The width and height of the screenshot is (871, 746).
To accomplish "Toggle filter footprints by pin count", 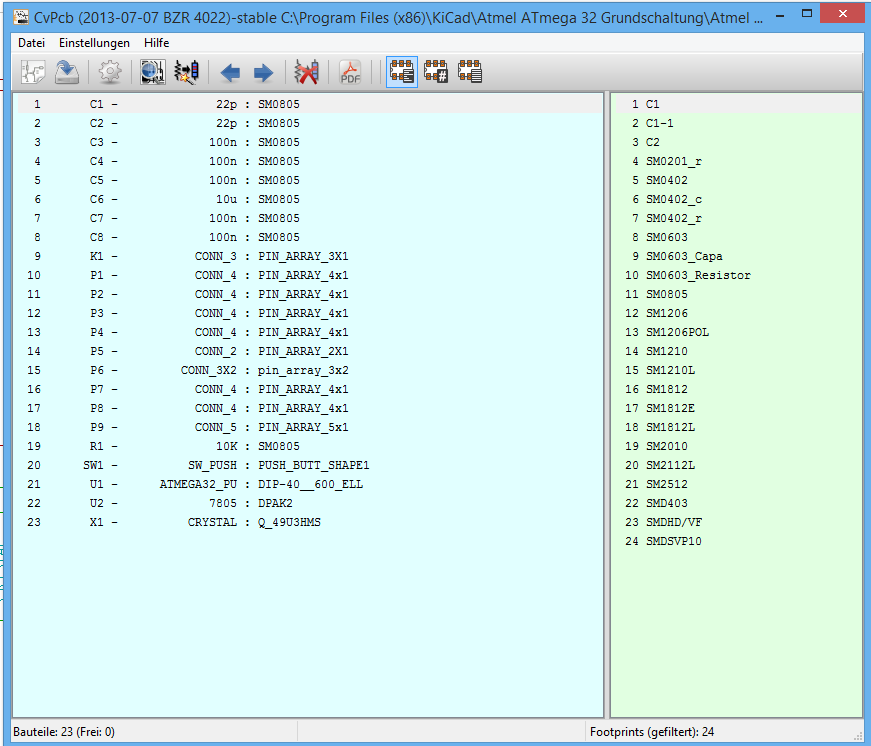I will coord(436,72).
